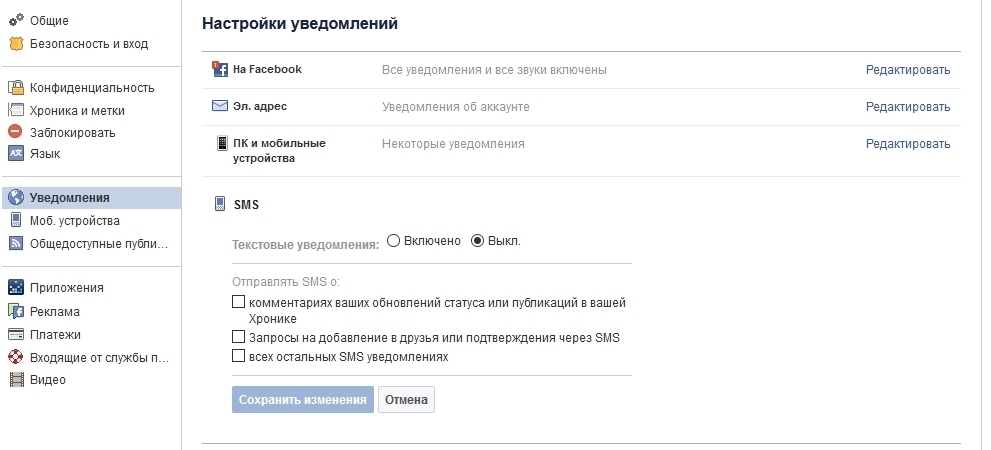Select the Выкл. radio button
This screenshot has height=450, width=991.
click(477, 241)
